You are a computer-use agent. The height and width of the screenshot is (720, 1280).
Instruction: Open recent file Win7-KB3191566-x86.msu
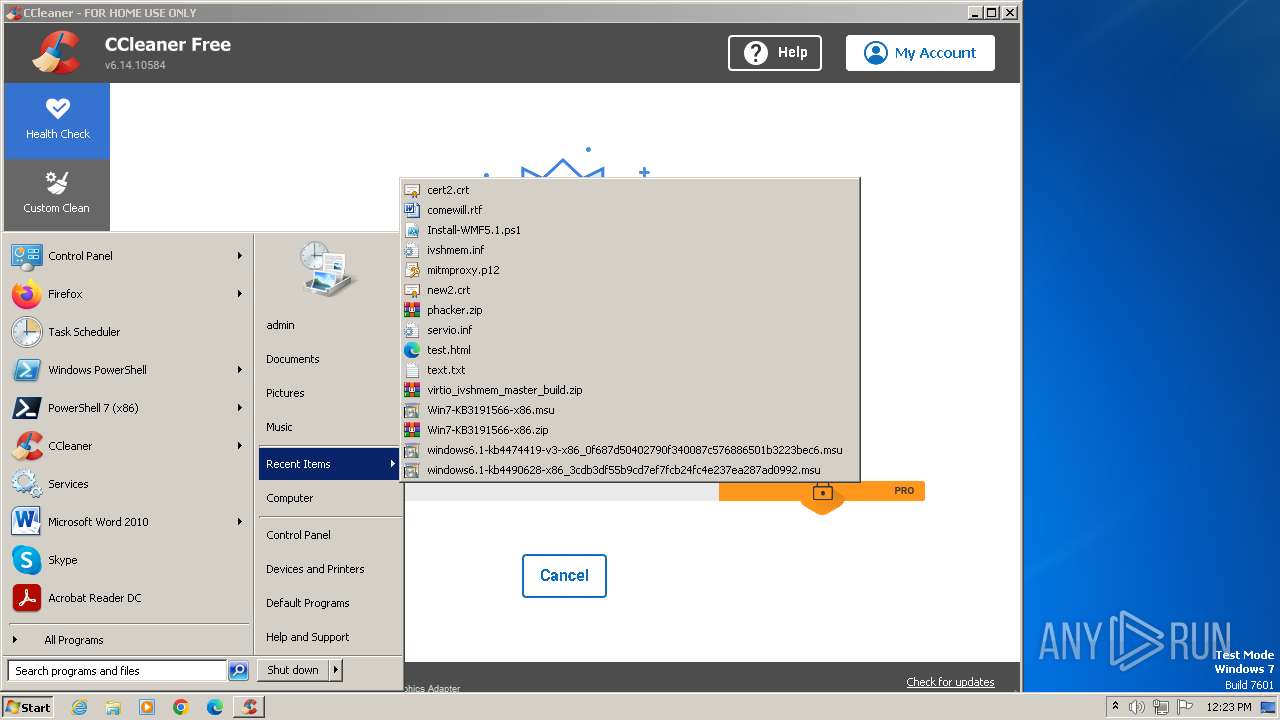629,410
